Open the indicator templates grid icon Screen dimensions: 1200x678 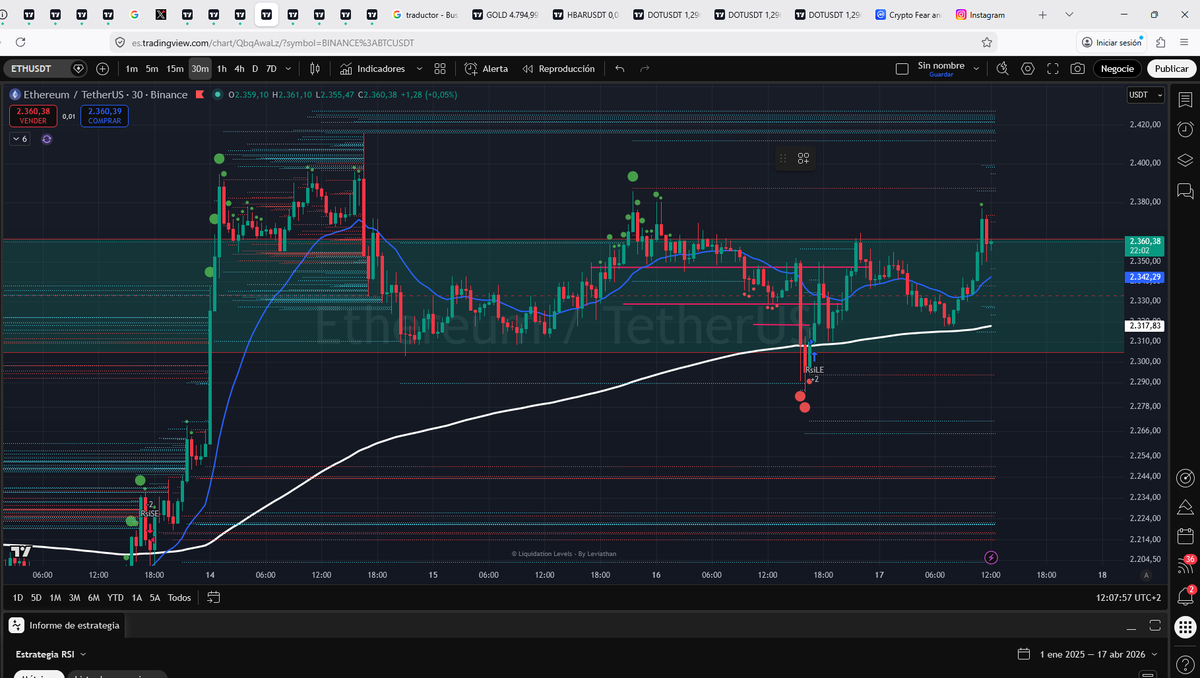pos(440,69)
